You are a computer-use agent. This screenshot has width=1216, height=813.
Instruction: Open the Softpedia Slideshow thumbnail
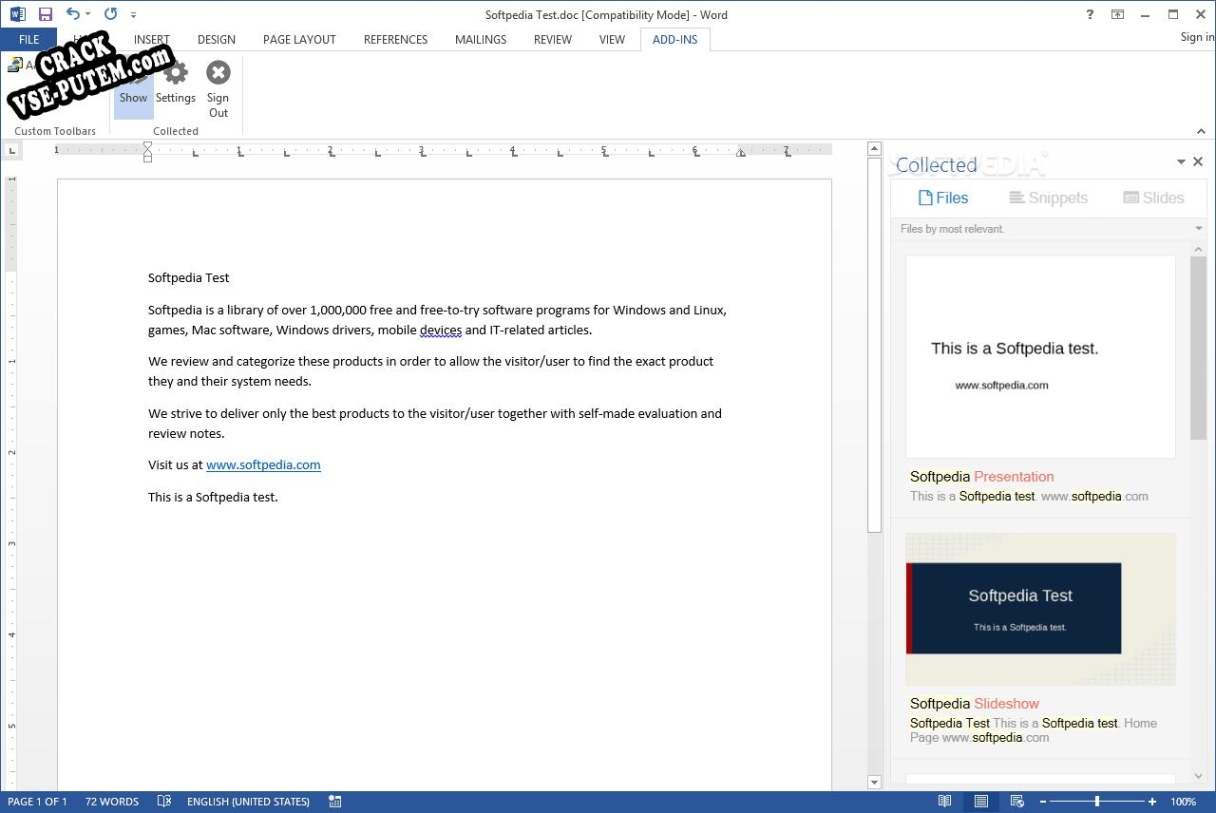(x=1040, y=608)
